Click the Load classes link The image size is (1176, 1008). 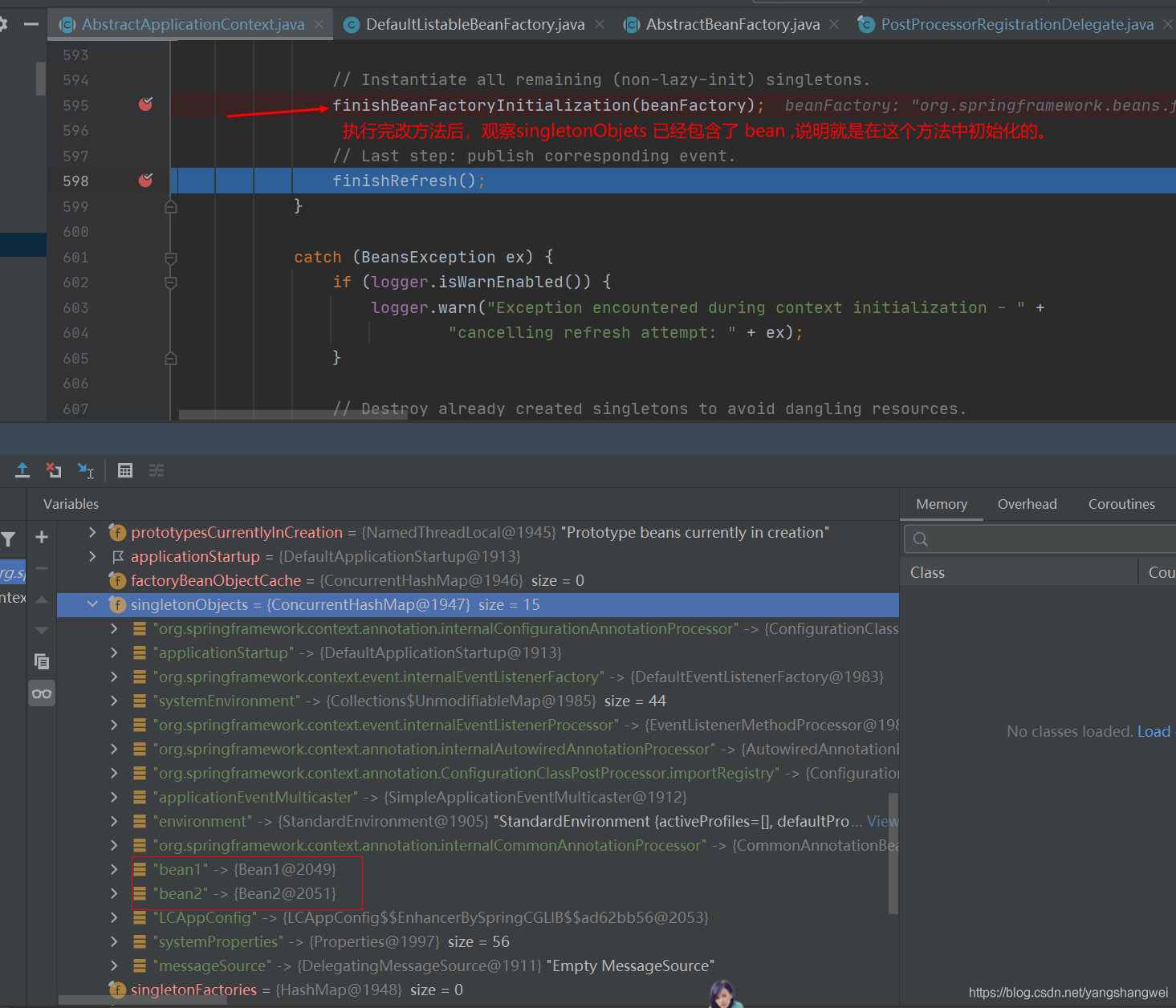coord(1154,731)
